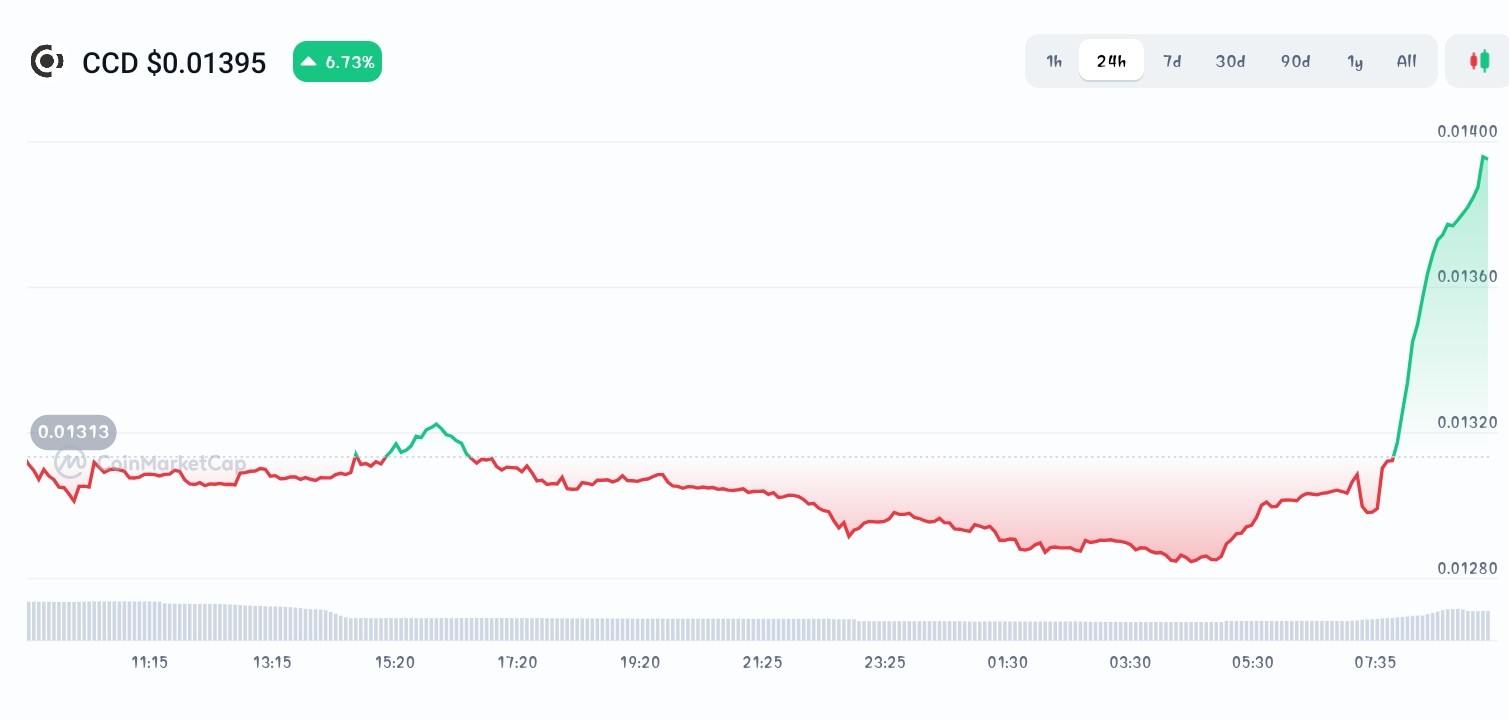Click the green price peak near 15:20

pyautogui.click(x=437, y=424)
